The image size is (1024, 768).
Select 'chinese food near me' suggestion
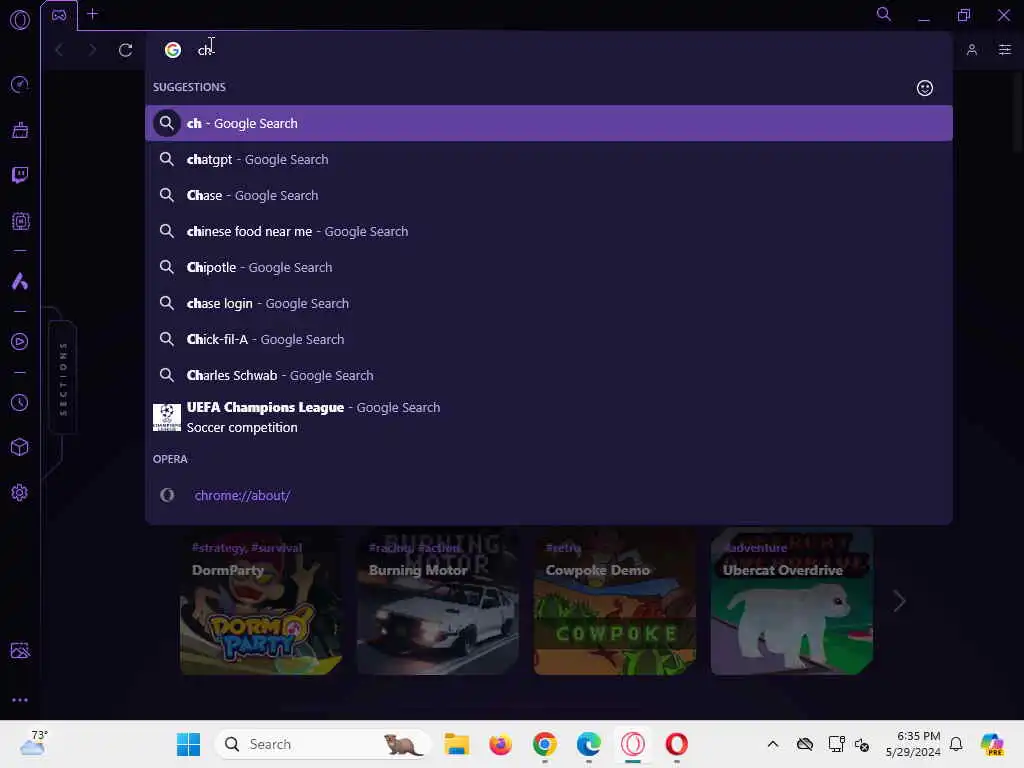pos(549,231)
